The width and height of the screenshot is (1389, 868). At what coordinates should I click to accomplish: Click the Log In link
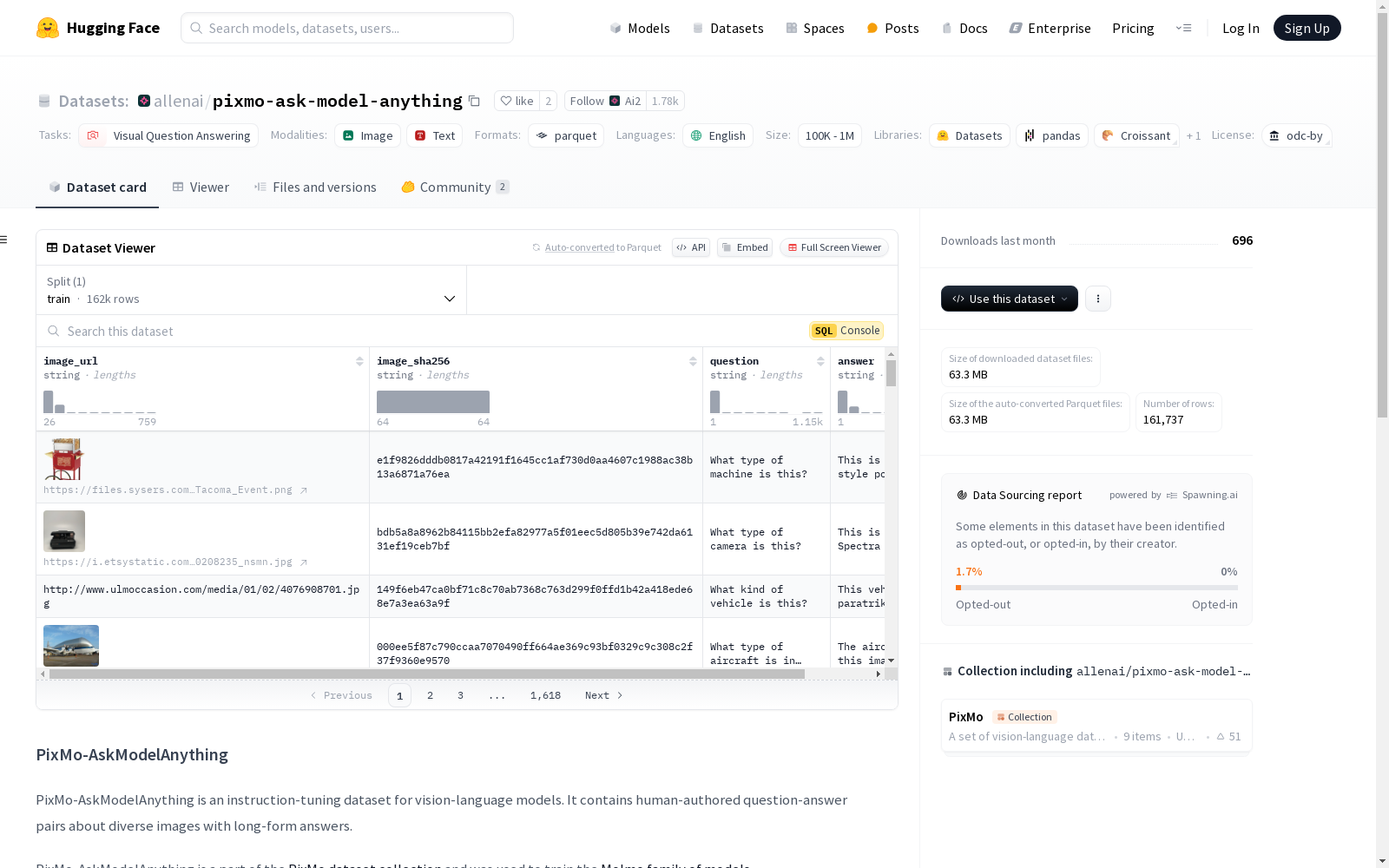(x=1241, y=28)
